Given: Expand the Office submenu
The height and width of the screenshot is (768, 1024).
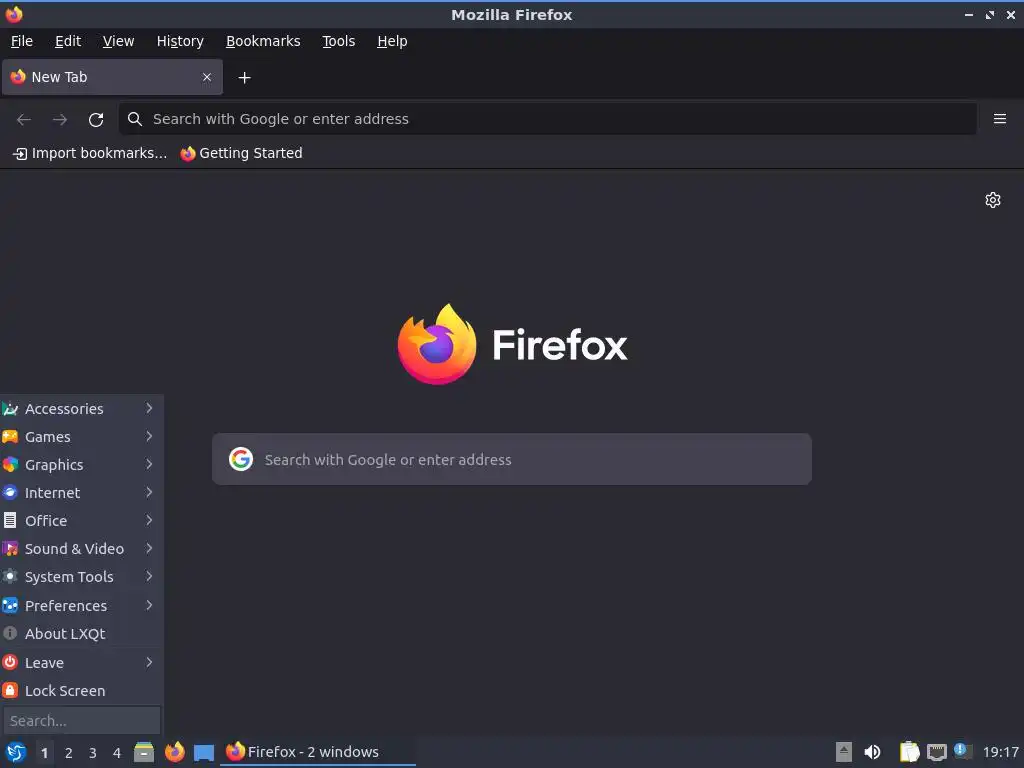Looking at the screenshot, I should click(82, 521).
